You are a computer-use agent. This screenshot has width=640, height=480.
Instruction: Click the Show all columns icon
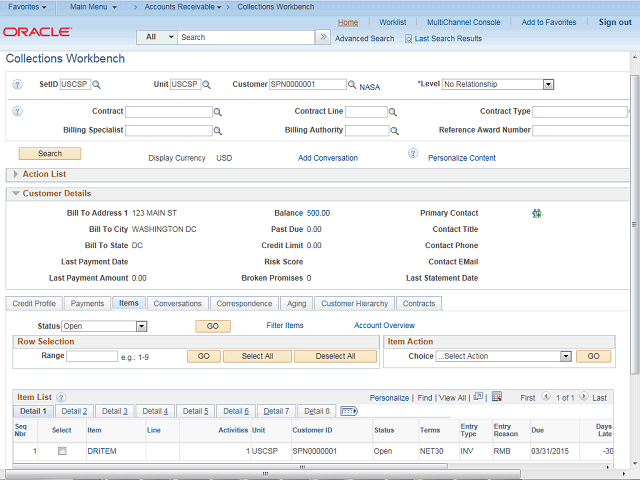(x=349, y=411)
